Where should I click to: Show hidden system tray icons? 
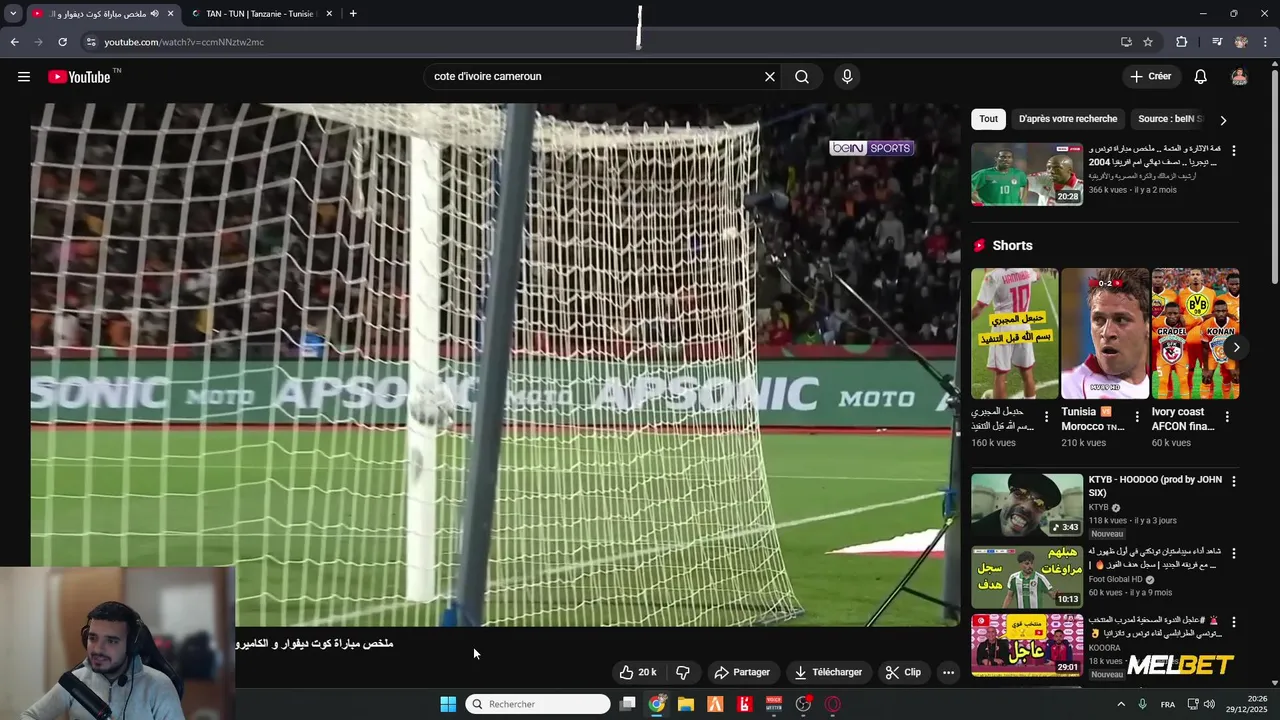click(1120, 704)
